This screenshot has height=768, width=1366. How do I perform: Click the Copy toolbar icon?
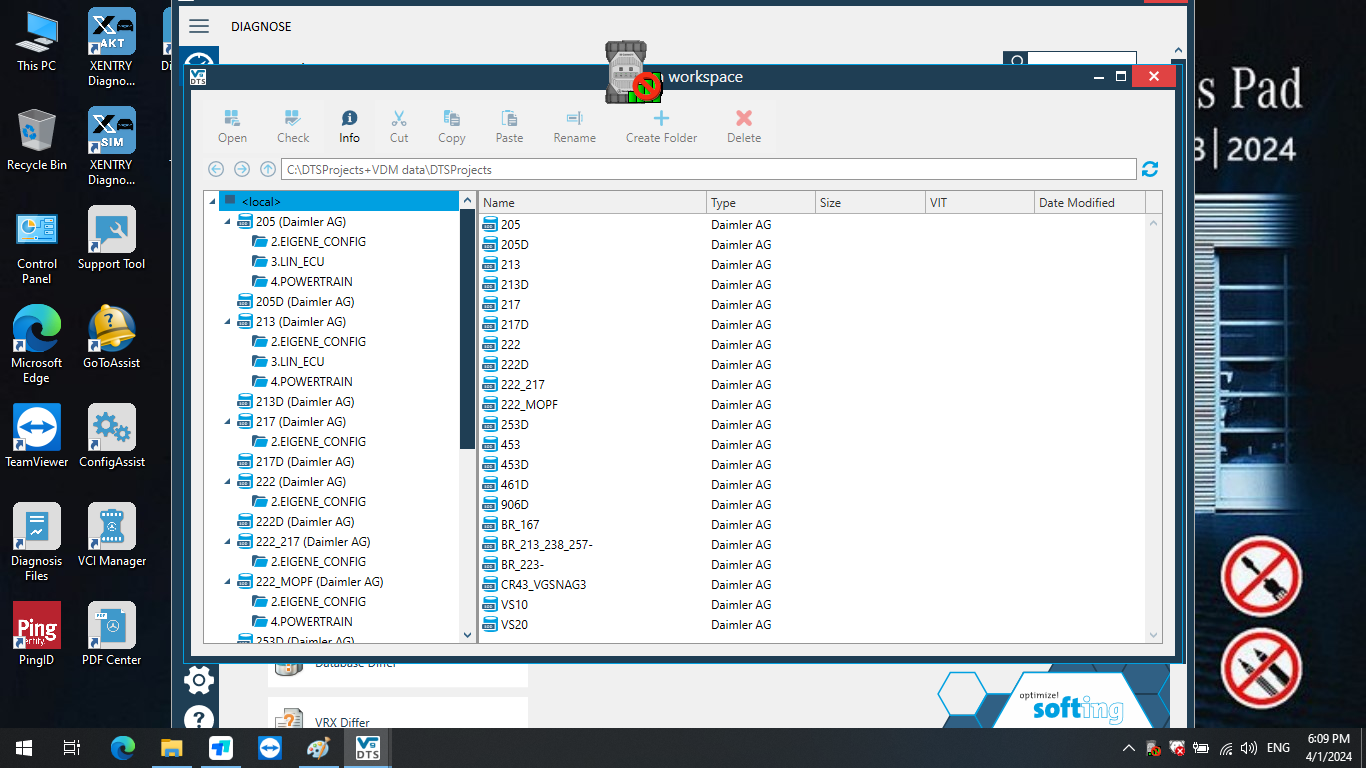pos(451,124)
